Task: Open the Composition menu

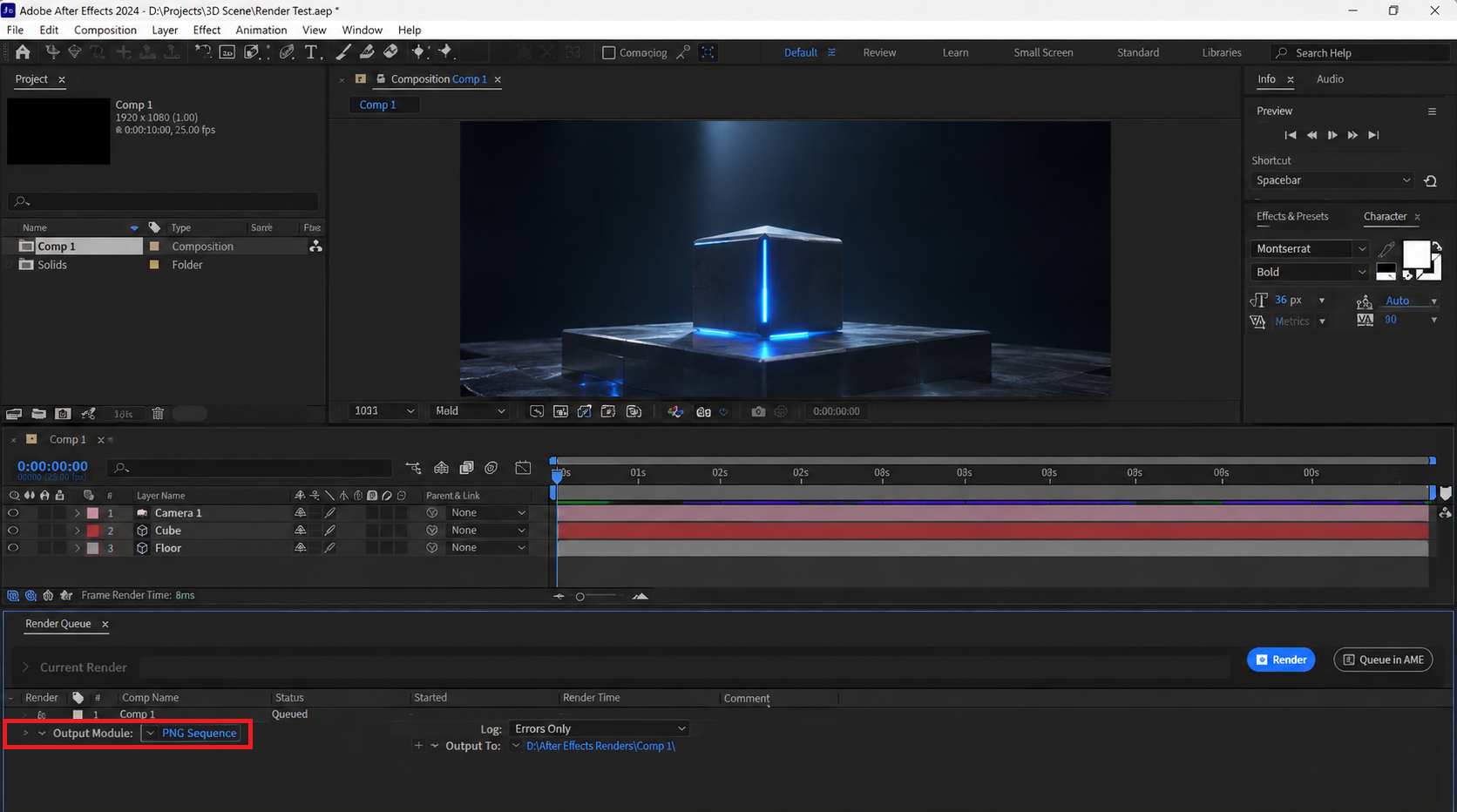Action: pyautogui.click(x=105, y=30)
